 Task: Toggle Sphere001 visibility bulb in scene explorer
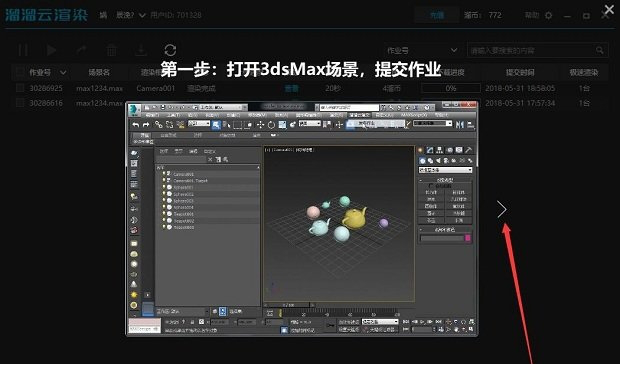pos(164,187)
